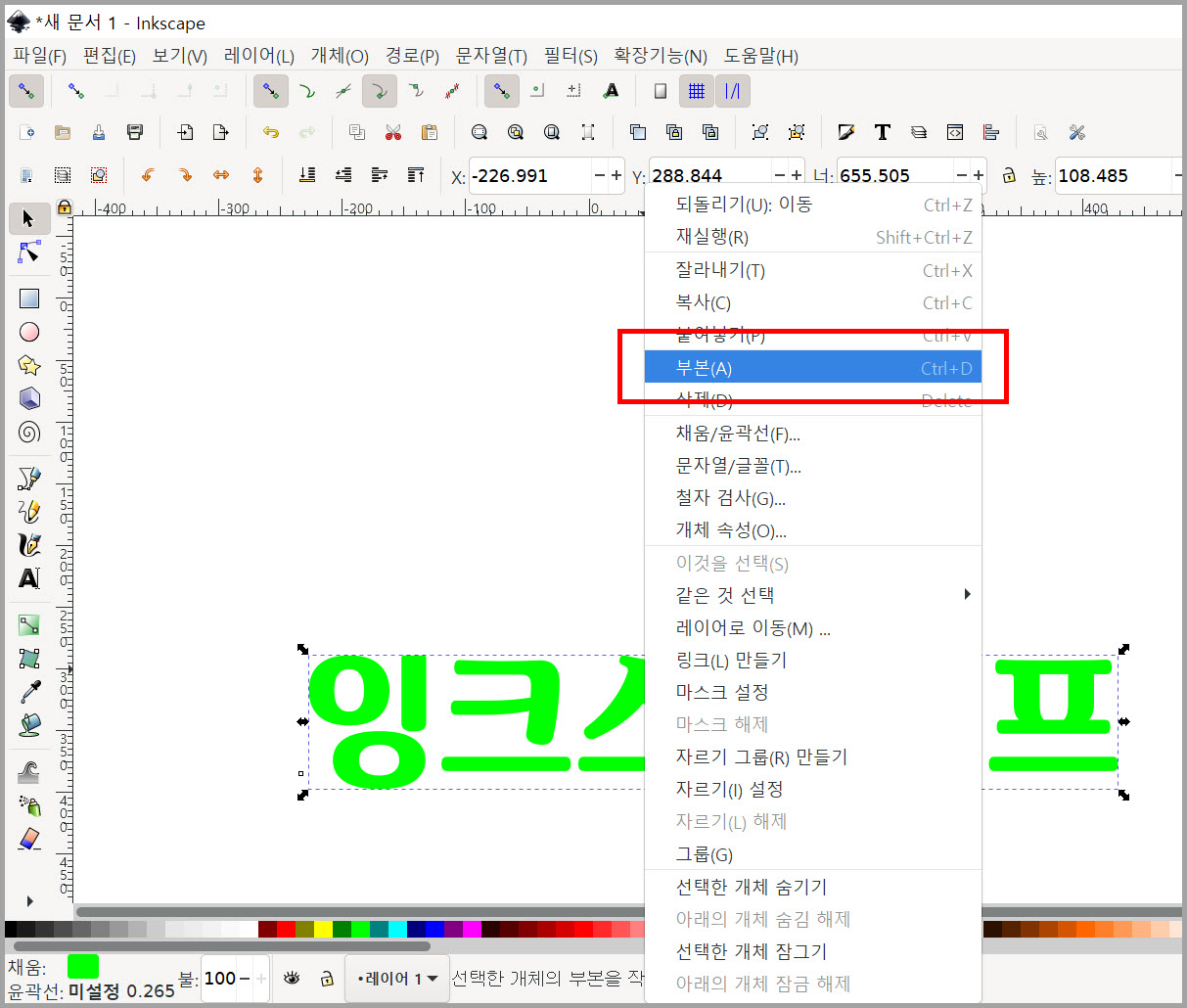The height and width of the screenshot is (1008, 1187).
Task: Open the 필터(S) menu
Action: pyautogui.click(x=571, y=56)
